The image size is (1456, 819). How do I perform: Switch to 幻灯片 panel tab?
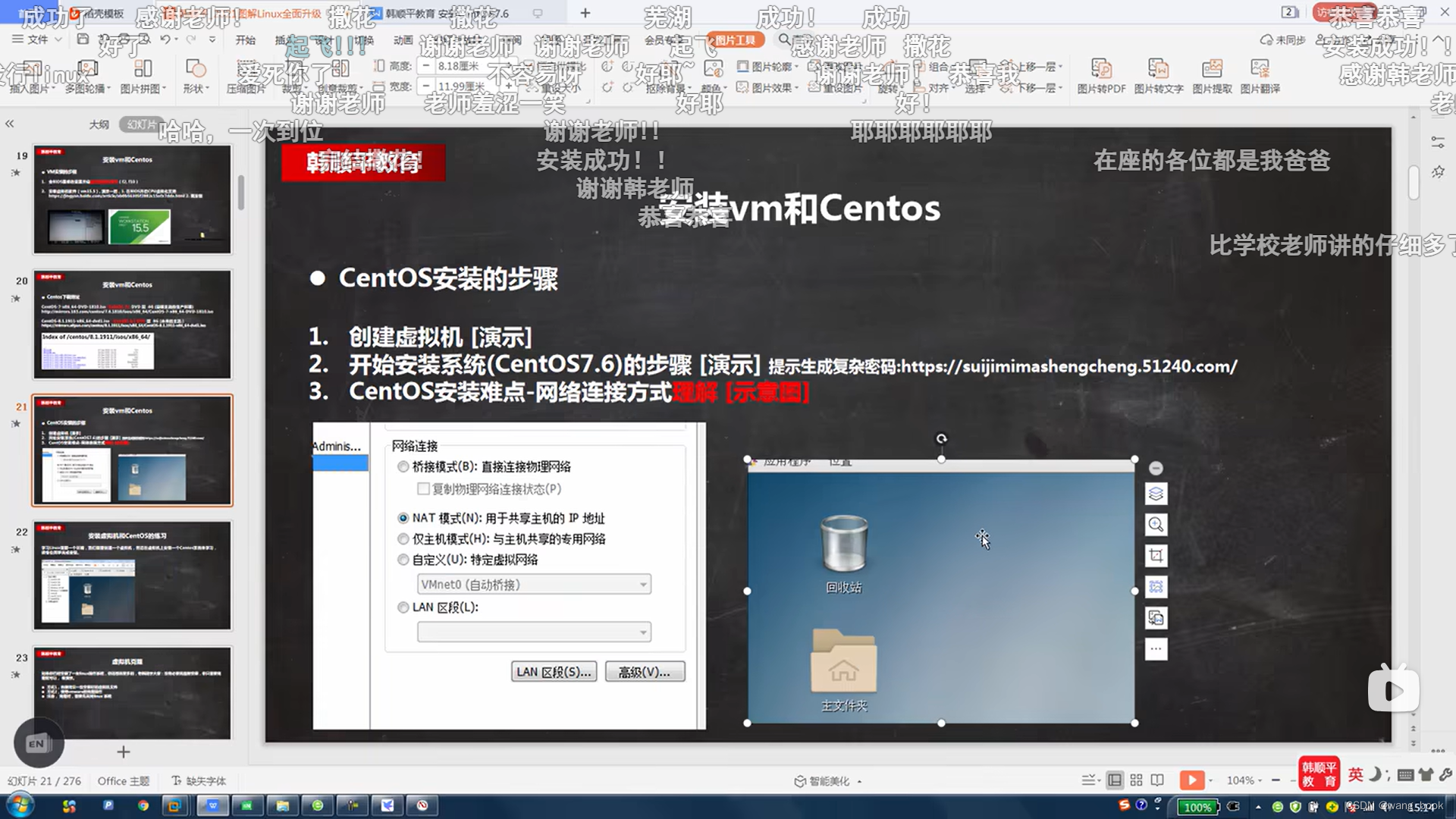[x=142, y=124]
